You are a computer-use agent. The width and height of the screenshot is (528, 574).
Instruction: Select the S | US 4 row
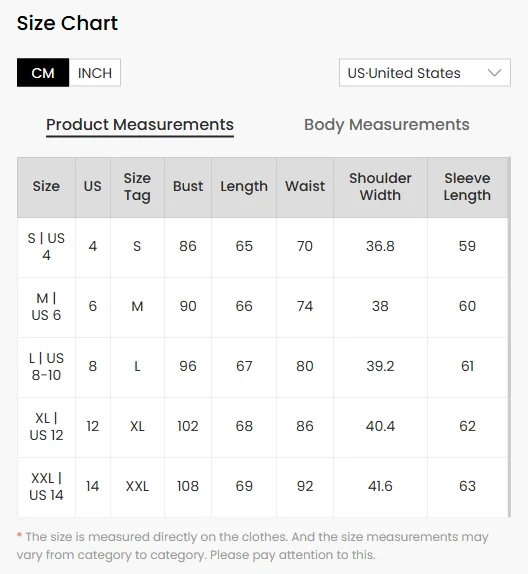(262, 247)
